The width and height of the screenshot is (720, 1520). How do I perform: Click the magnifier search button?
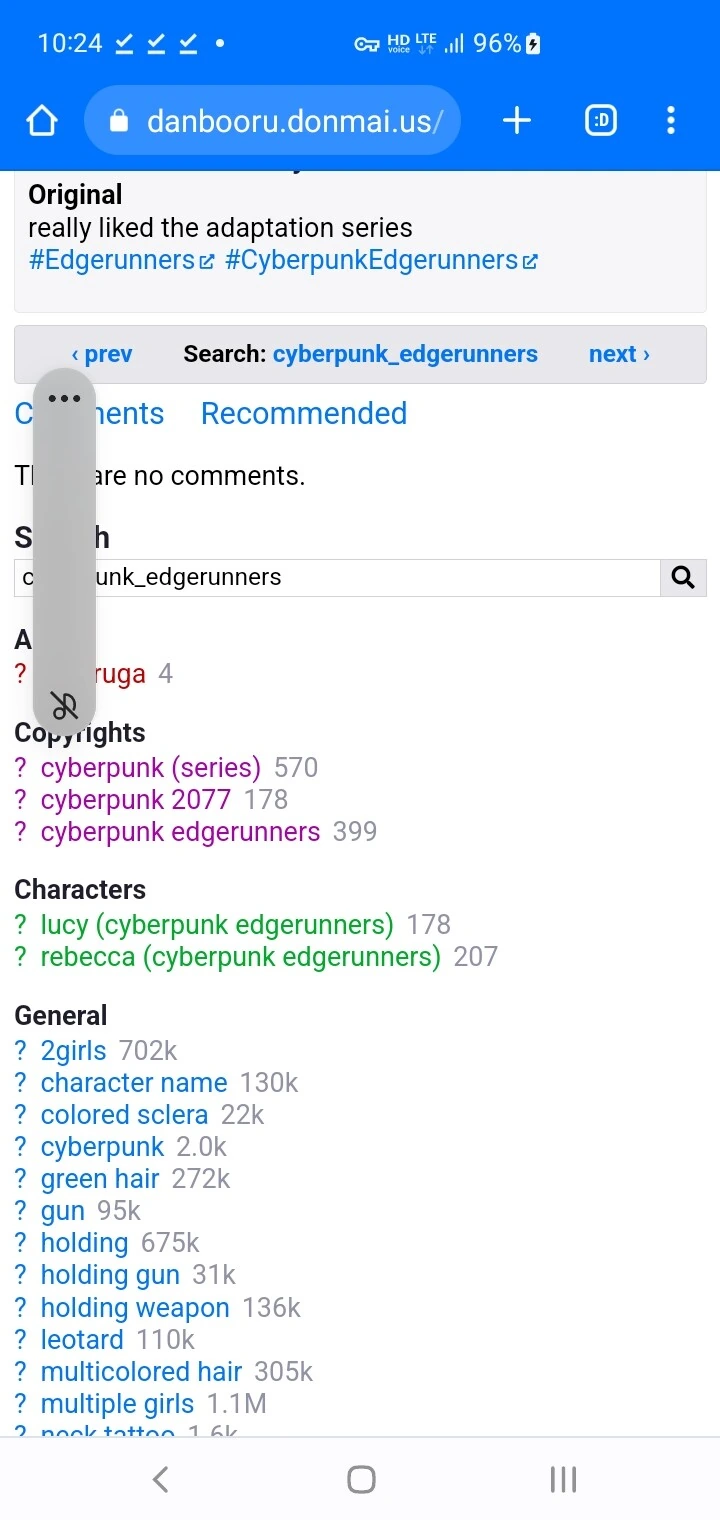pyautogui.click(x=683, y=577)
